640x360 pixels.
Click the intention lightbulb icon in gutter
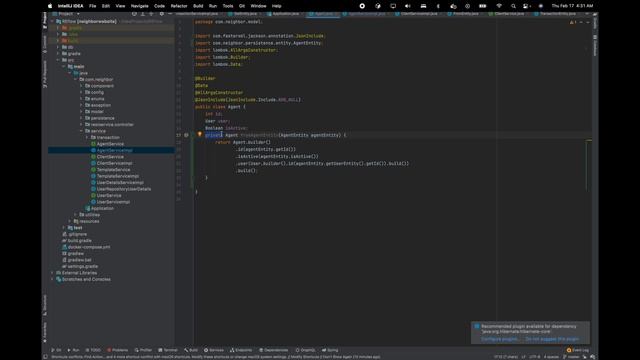[200, 134]
